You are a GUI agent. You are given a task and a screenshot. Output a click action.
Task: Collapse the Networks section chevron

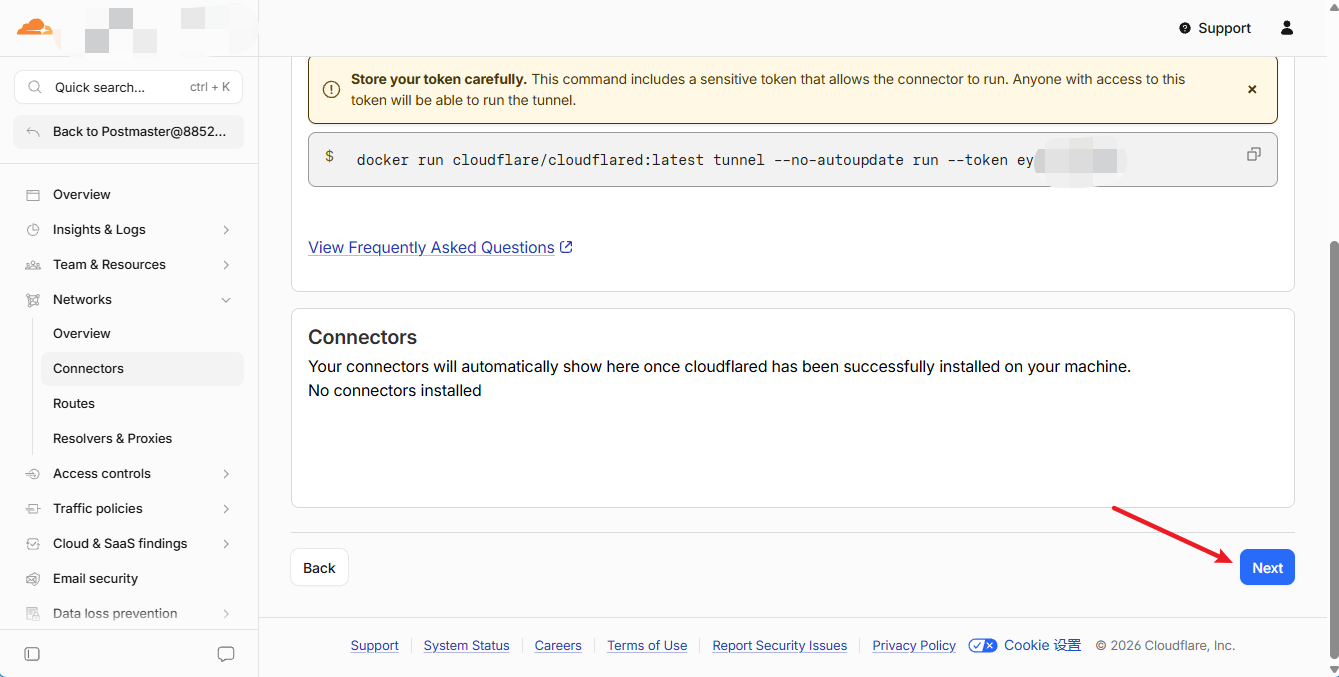(x=226, y=300)
